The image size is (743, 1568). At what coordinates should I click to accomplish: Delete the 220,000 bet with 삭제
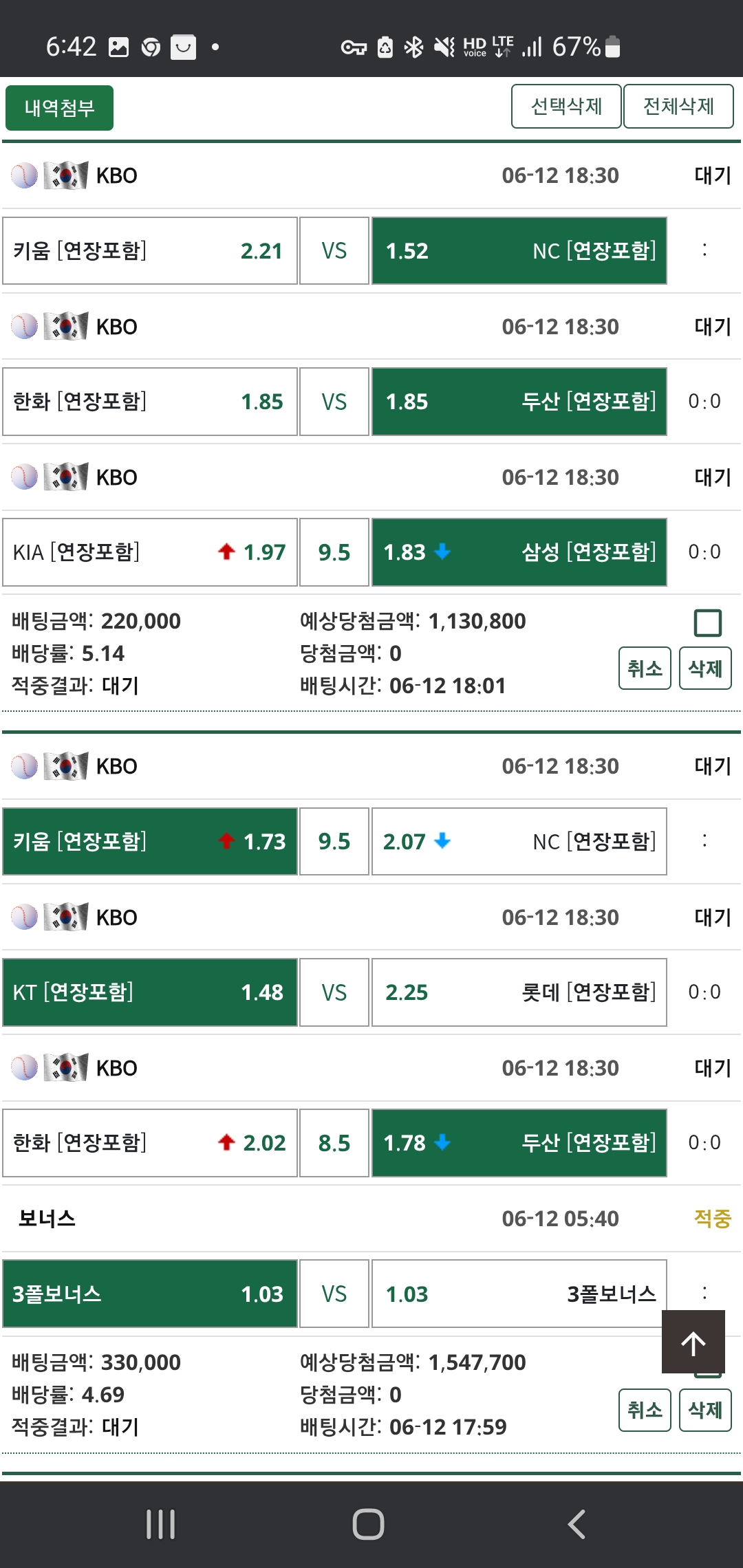705,668
